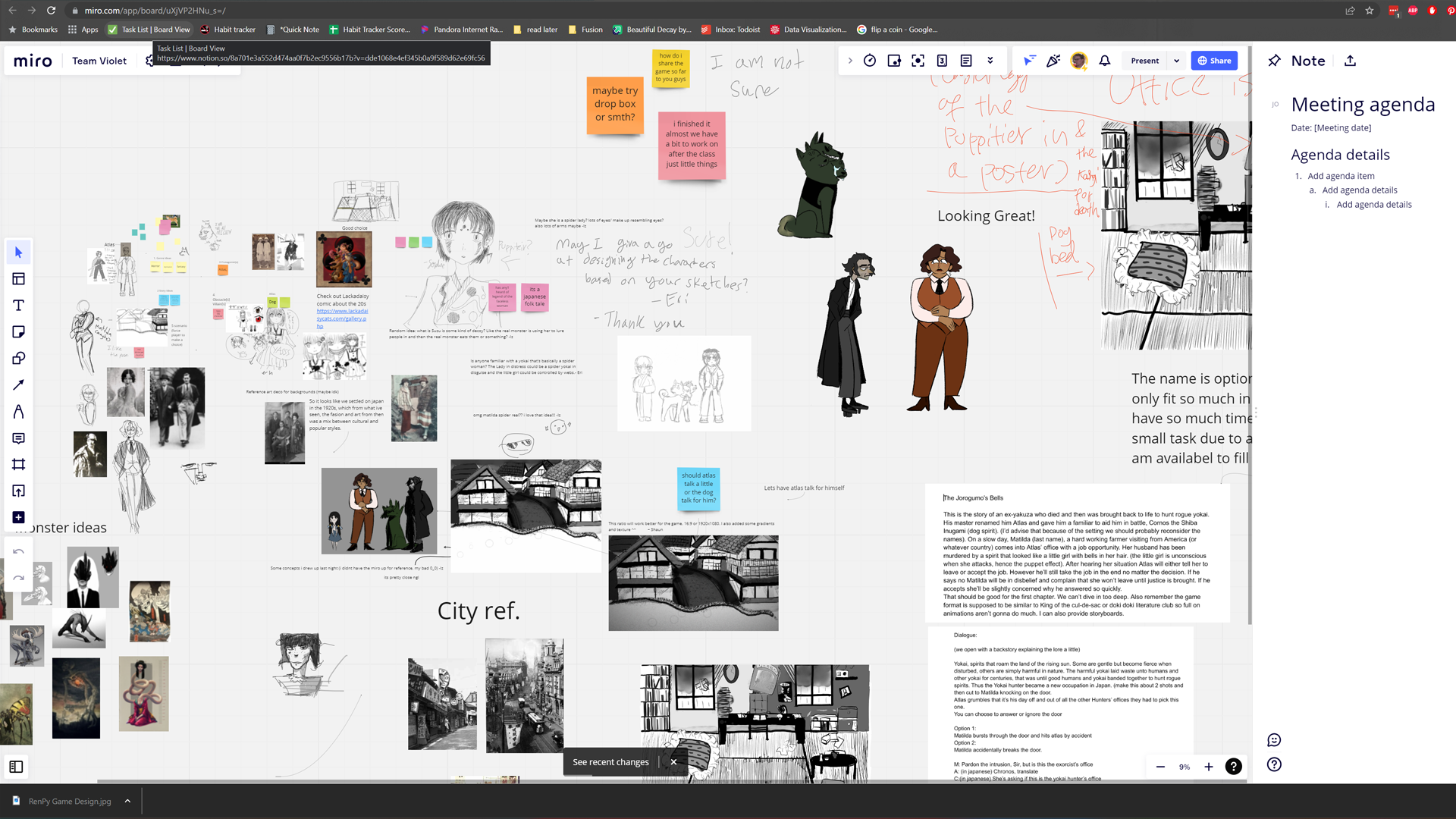Select the Comment tool

coord(19,438)
